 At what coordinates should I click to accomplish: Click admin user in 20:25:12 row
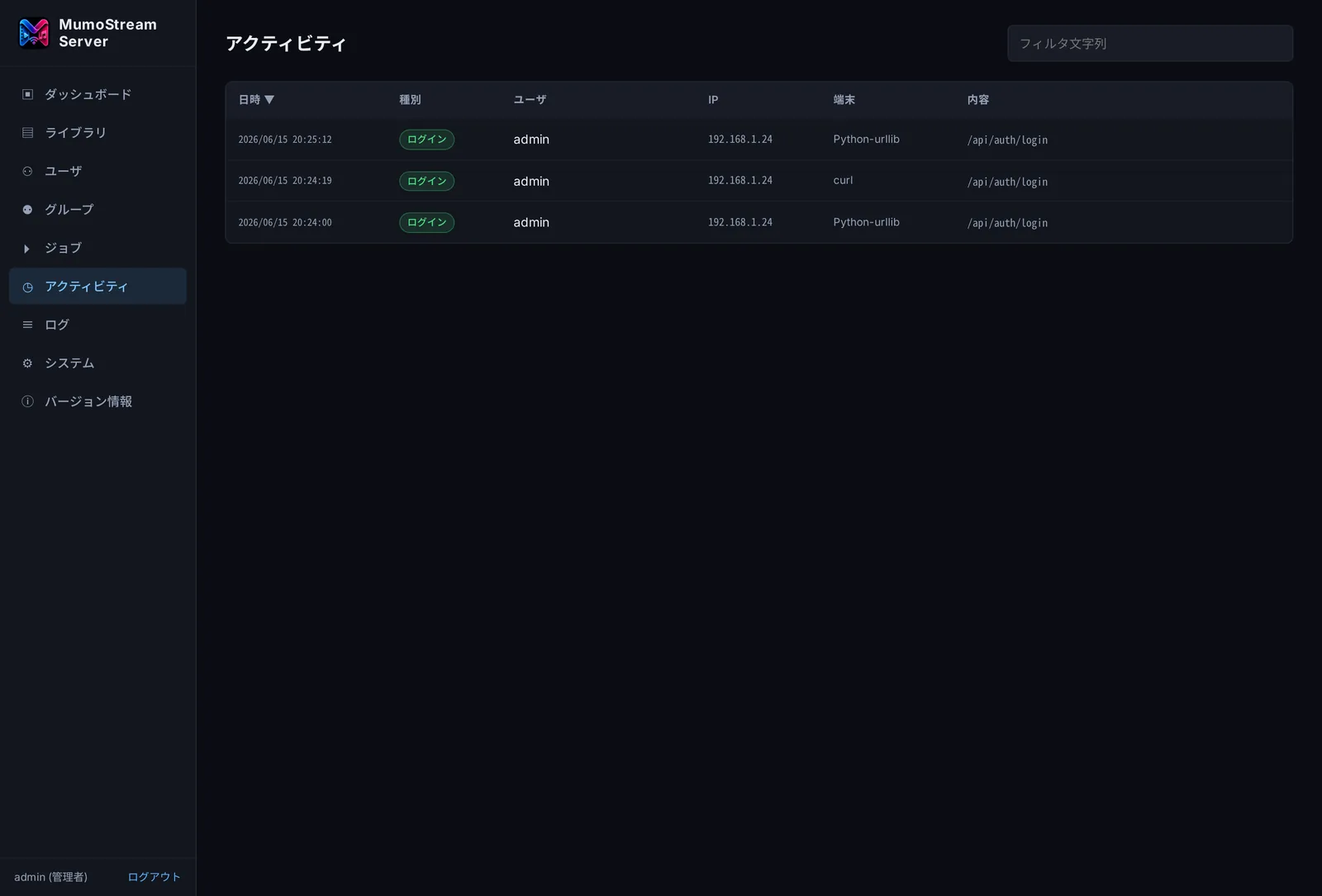(x=531, y=140)
